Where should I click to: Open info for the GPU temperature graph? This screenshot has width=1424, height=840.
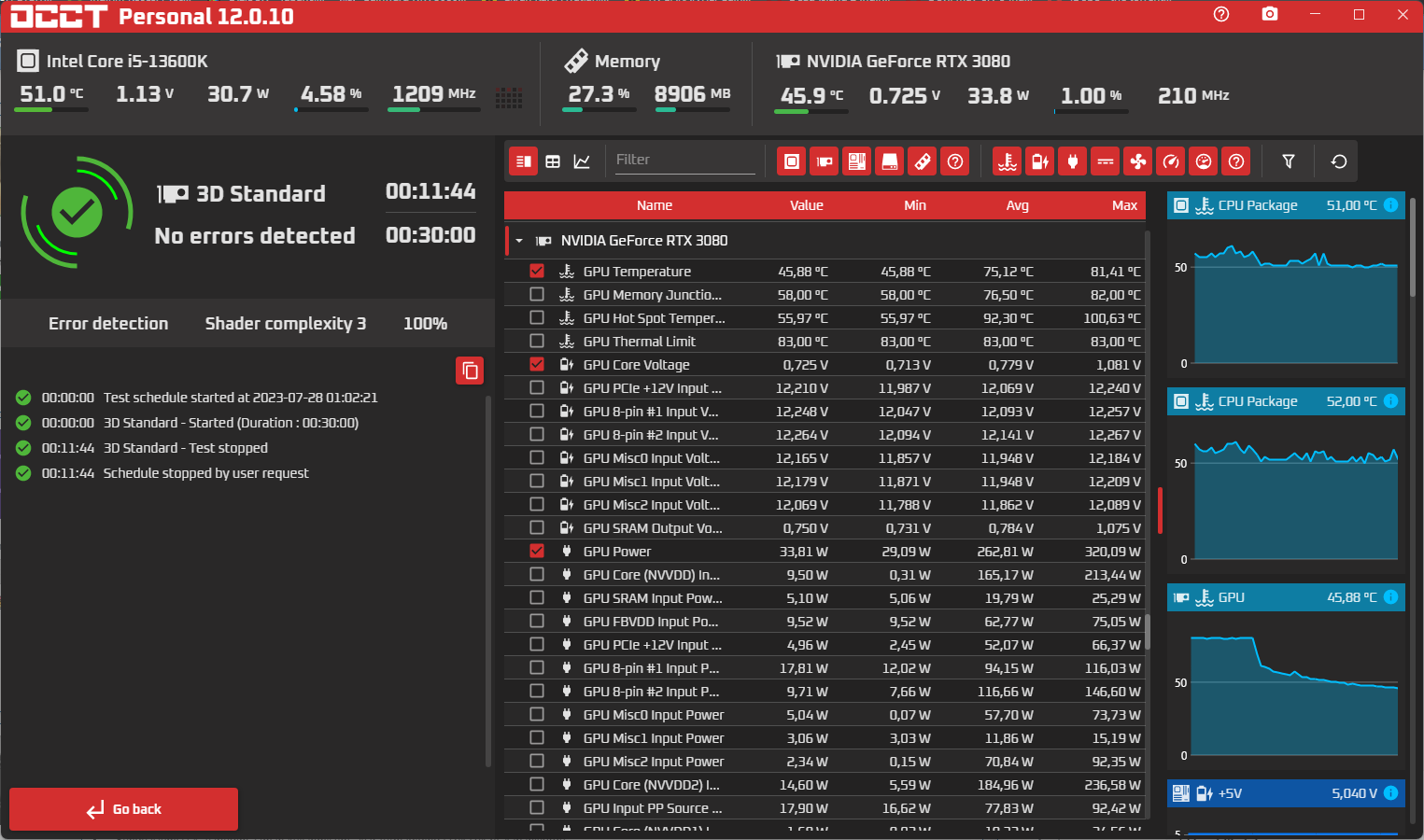pyautogui.click(x=1390, y=597)
